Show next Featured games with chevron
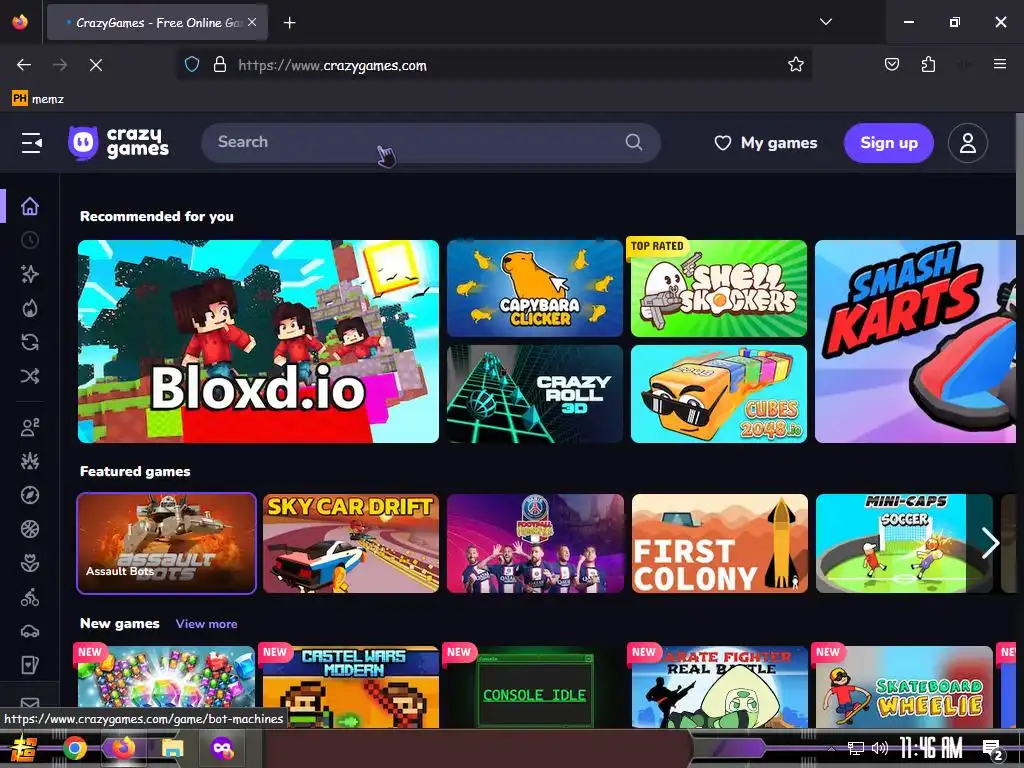 pos(990,543)
